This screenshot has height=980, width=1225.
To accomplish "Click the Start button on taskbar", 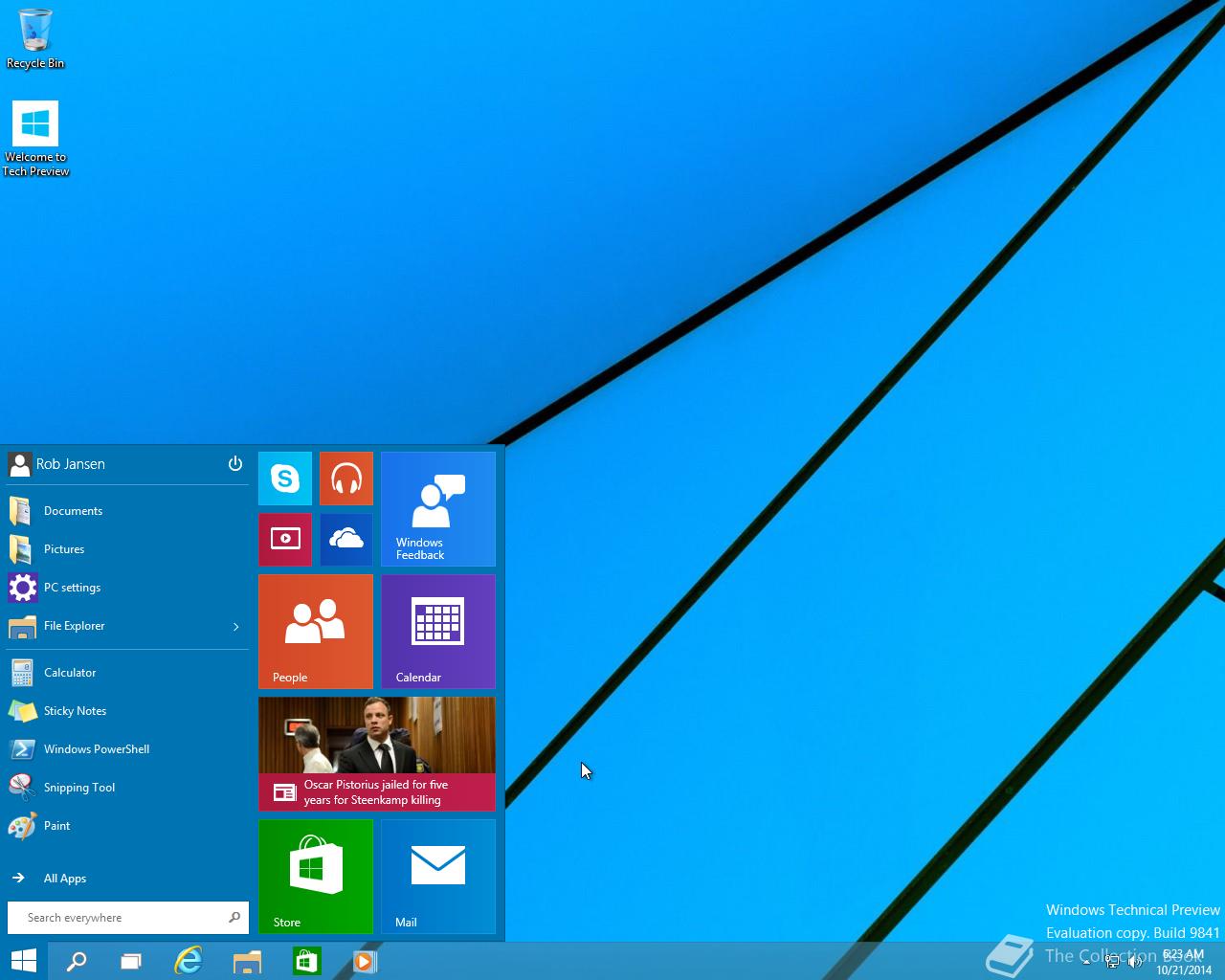I will [x=23, y=961].
